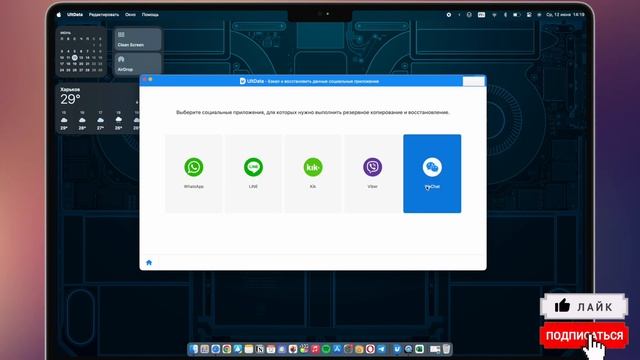The image size is (640, 360).
Task: Go back via the blue home icon
Action: [149, 262]
